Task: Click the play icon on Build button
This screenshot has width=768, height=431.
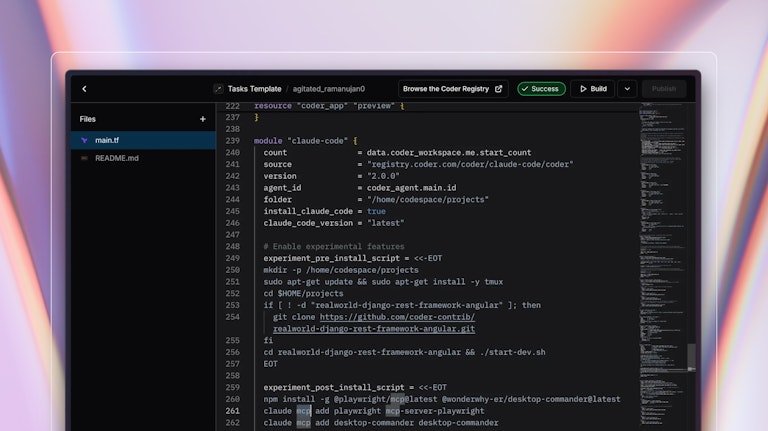Action: 583,89
